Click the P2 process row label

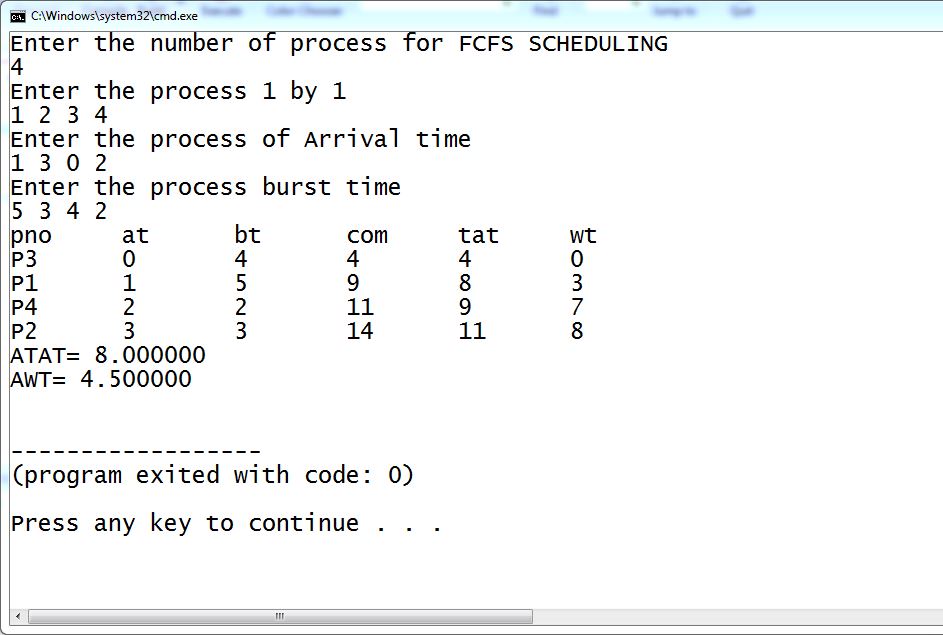tap(24, 331)
